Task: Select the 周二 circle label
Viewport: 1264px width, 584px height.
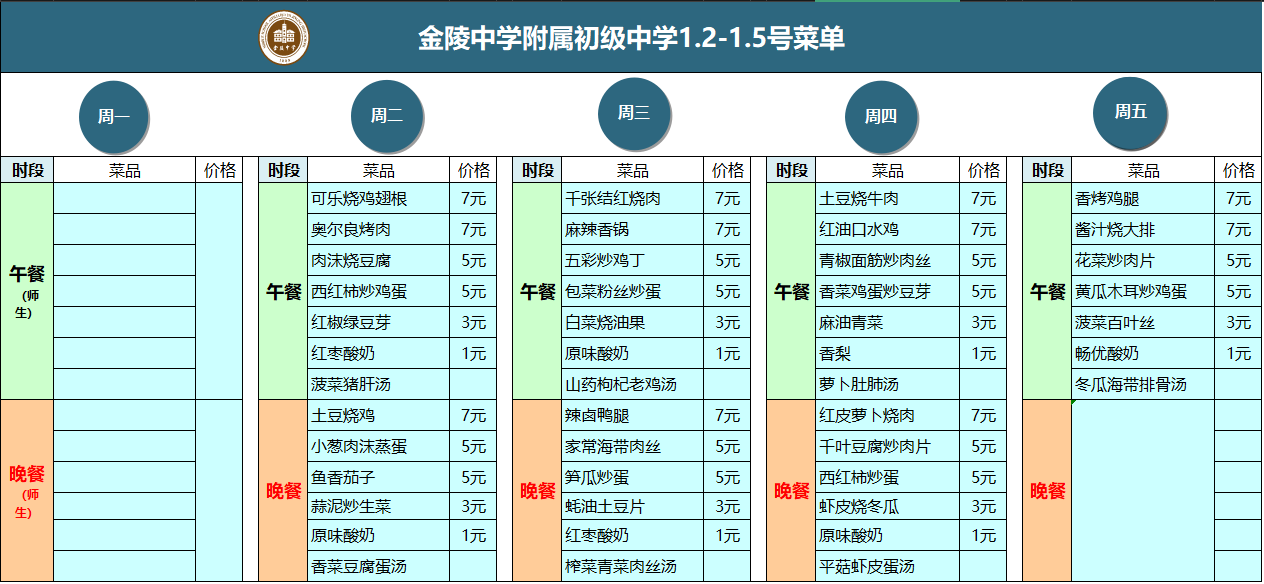Action: [387, 116]
